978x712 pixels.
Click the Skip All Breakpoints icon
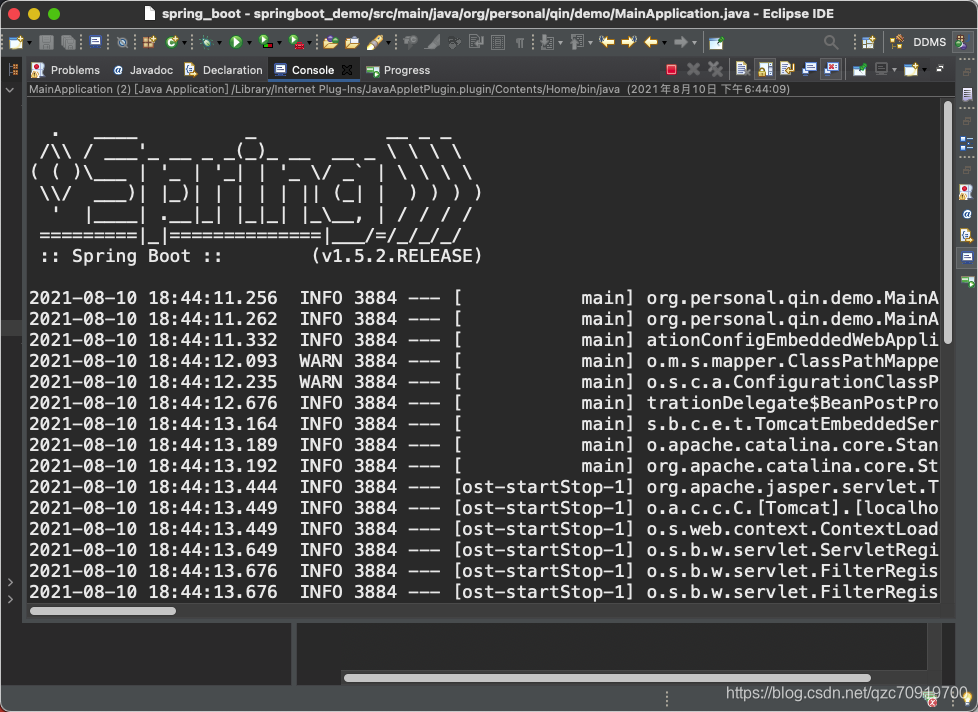[123, 42]
